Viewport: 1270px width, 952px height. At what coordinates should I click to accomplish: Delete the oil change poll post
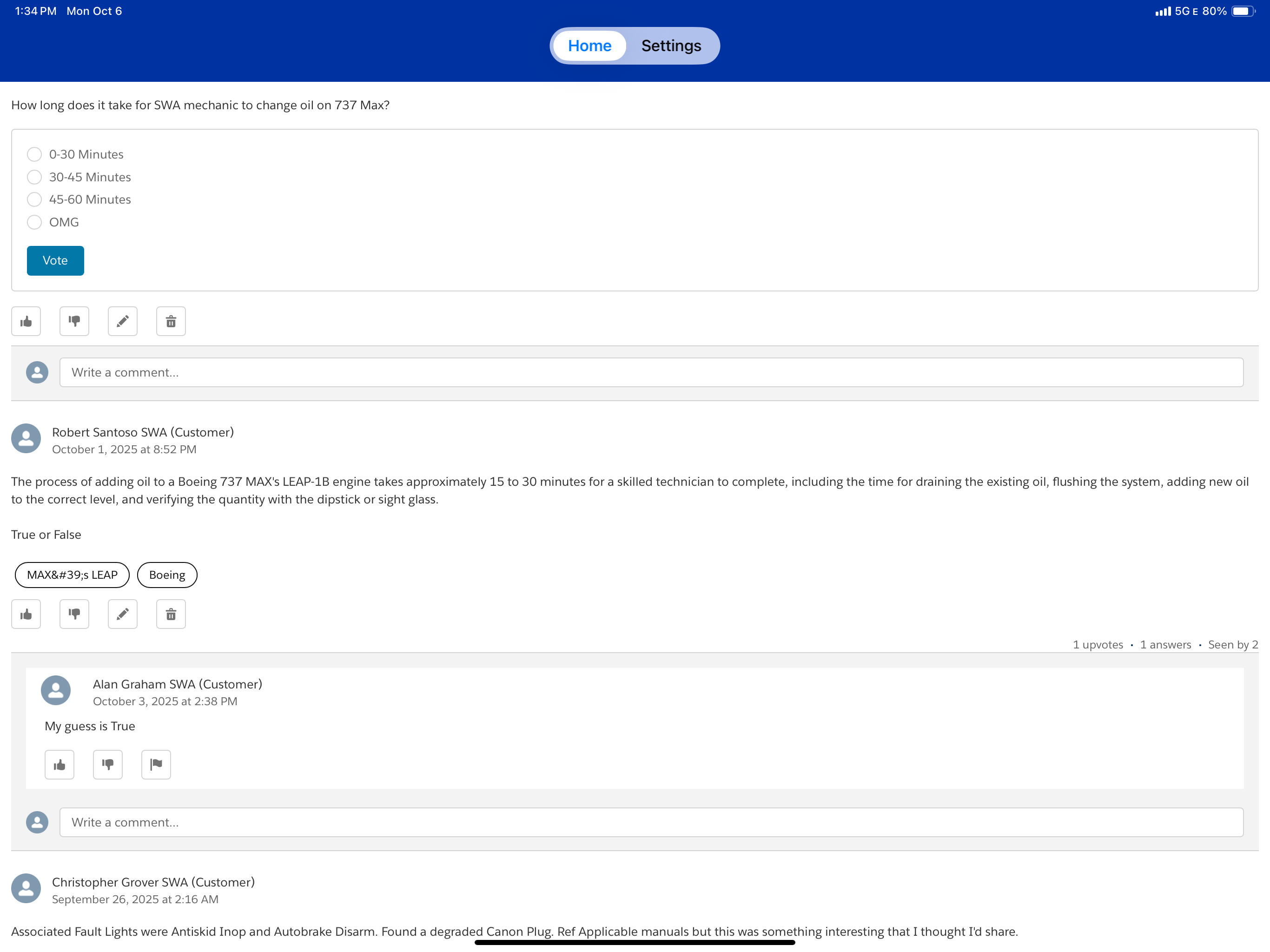[x=171, y=322]
